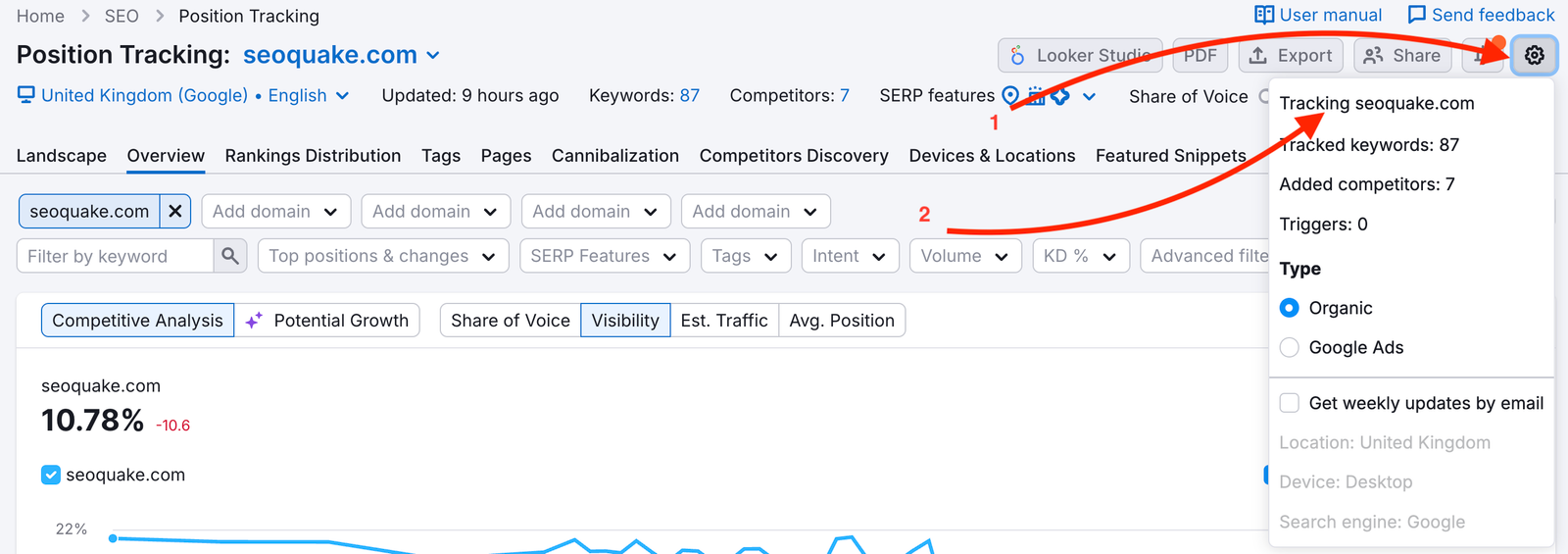The width and height of the screenshot is (1568, 554).
Task: Select the Google Ads radio button
Action: pos(1290,347)
